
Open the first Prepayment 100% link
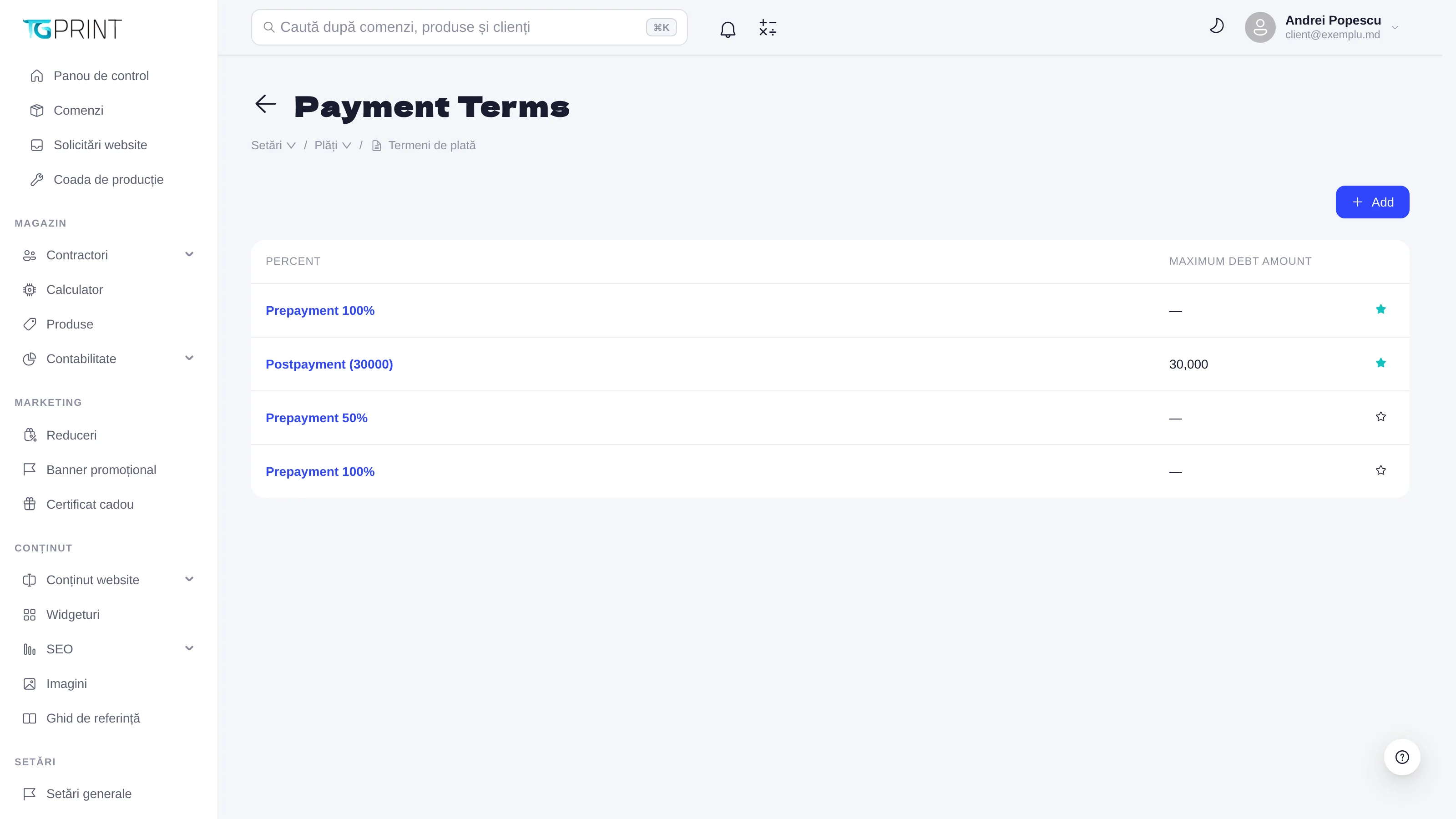click(x=320, y=310)
